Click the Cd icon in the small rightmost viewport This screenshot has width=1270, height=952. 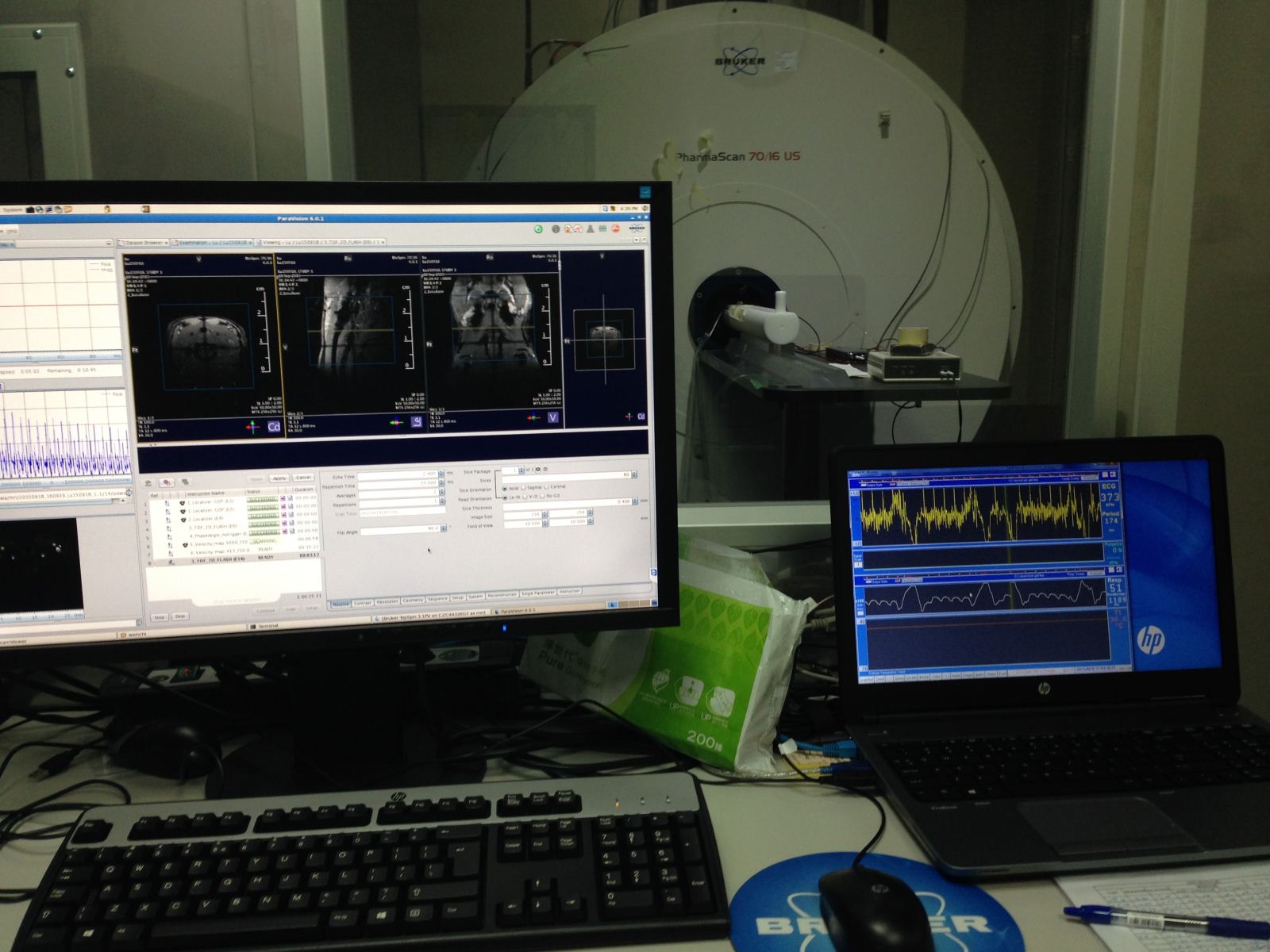pos(641,416)
